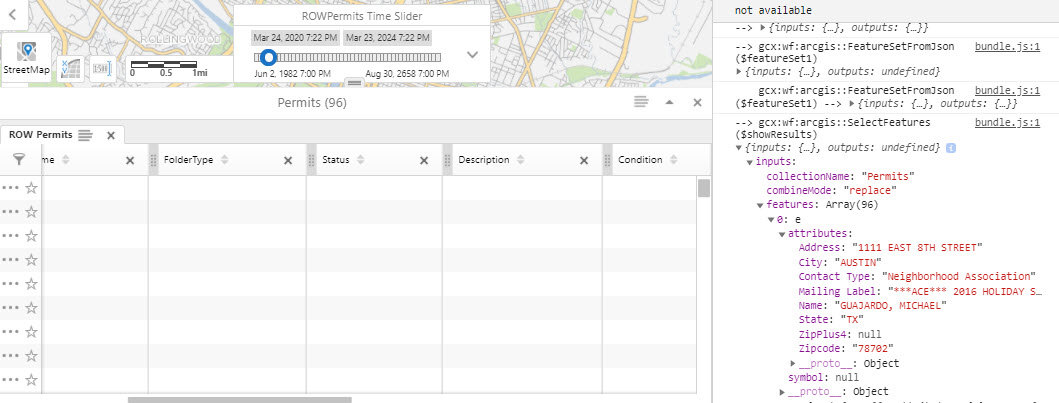The image size is (1059, 403).
Task: Open the first row's three-dot actions menu
Action: [11, 188]
